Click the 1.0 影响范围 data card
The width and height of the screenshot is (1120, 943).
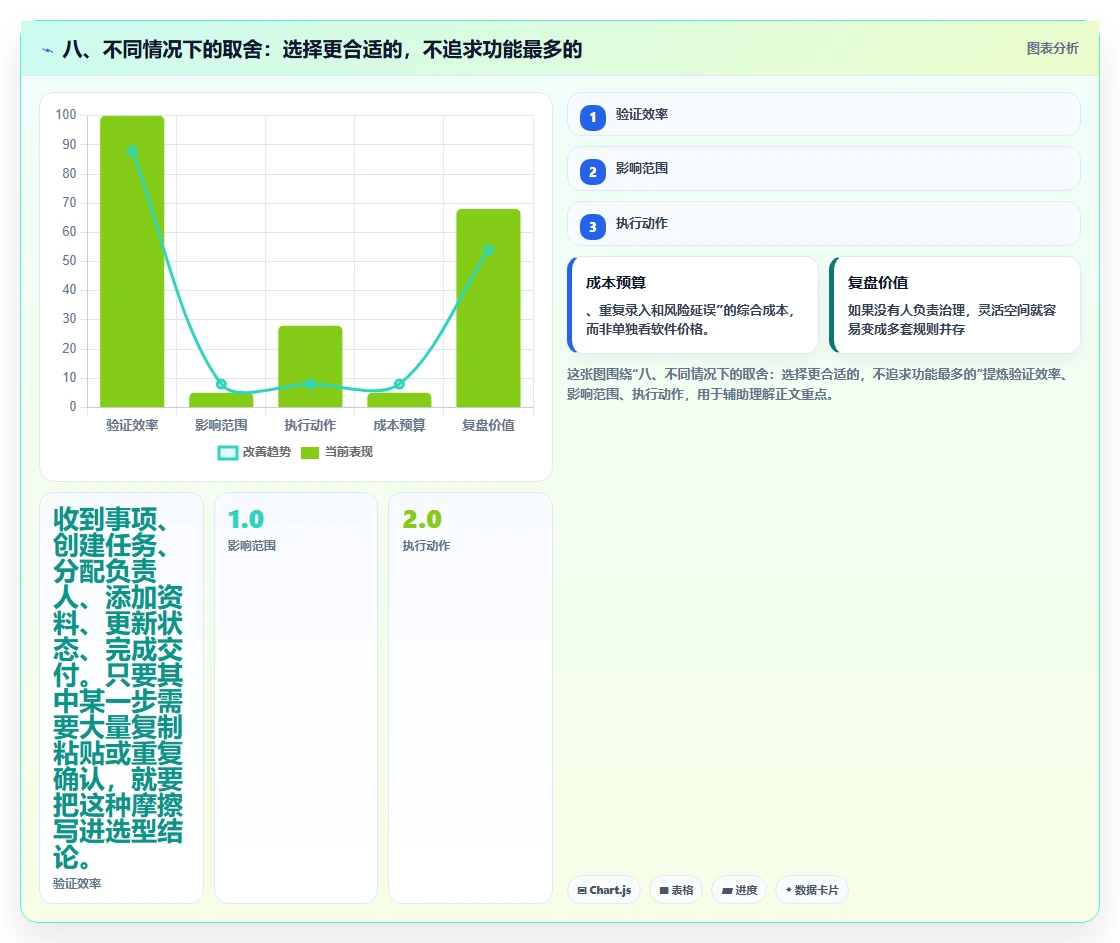pos(296,698)
